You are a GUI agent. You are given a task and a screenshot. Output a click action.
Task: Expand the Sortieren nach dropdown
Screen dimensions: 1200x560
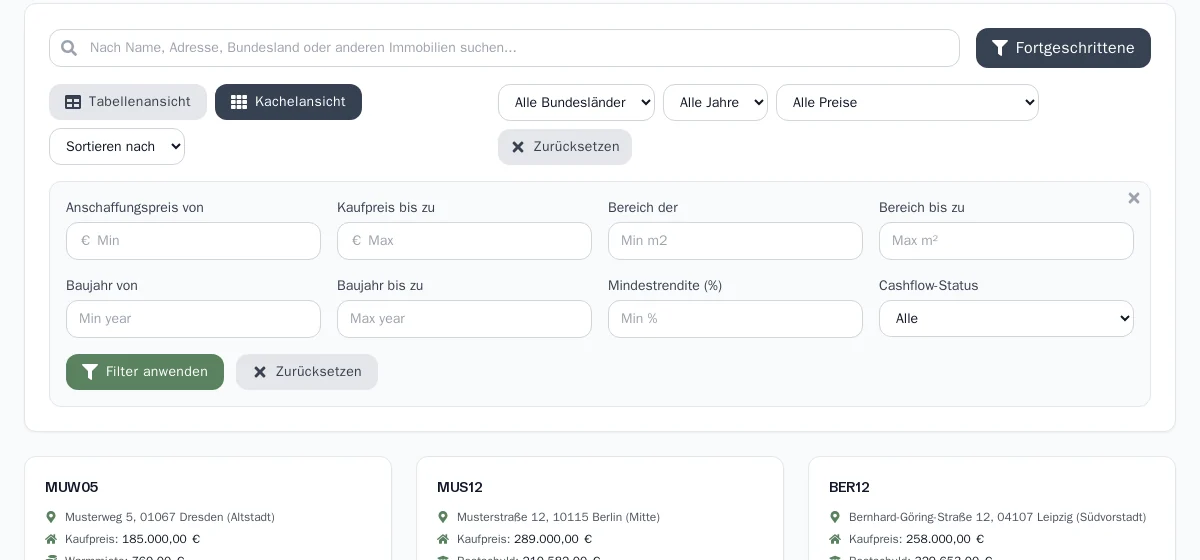(x=117, y=146)
